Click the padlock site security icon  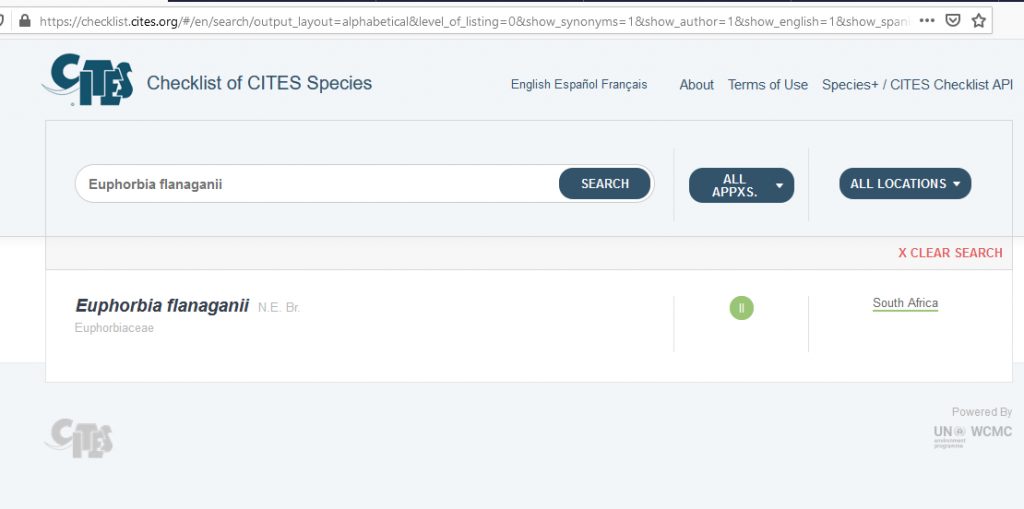(x=25, y=21)
